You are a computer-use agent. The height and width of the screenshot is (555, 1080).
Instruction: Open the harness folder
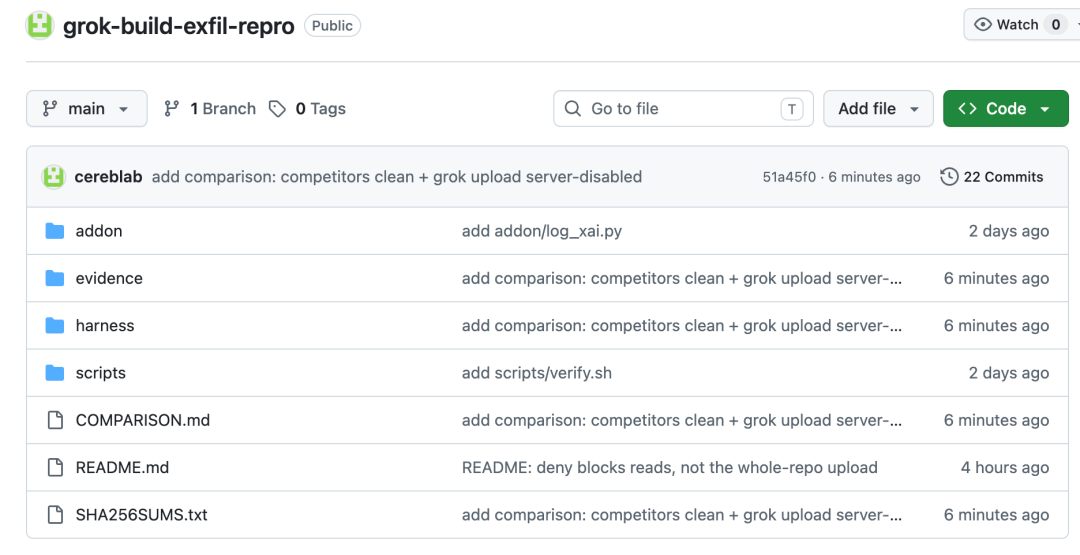click(105, 326)
